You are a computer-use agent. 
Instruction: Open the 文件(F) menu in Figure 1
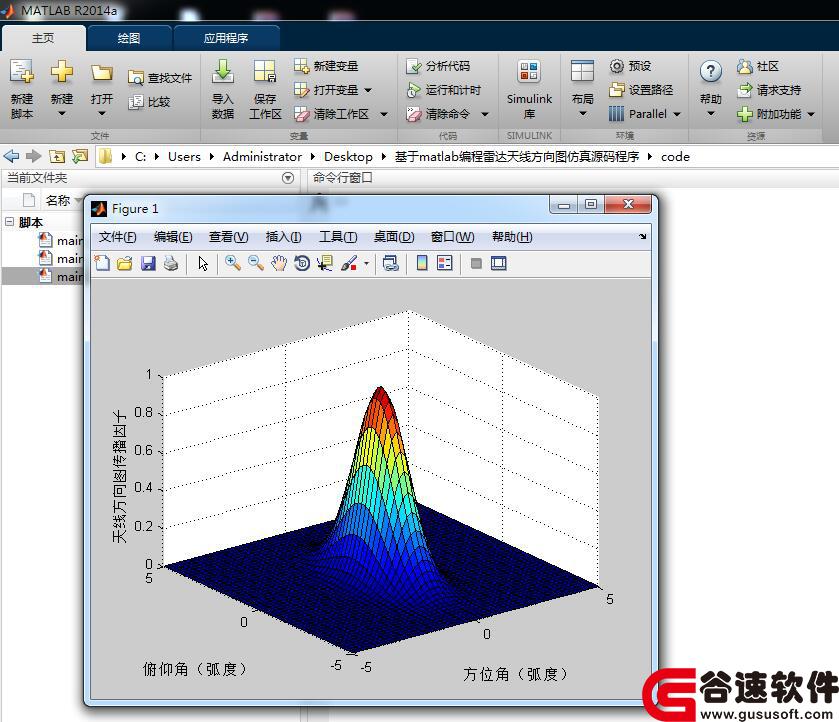point(117,237)
